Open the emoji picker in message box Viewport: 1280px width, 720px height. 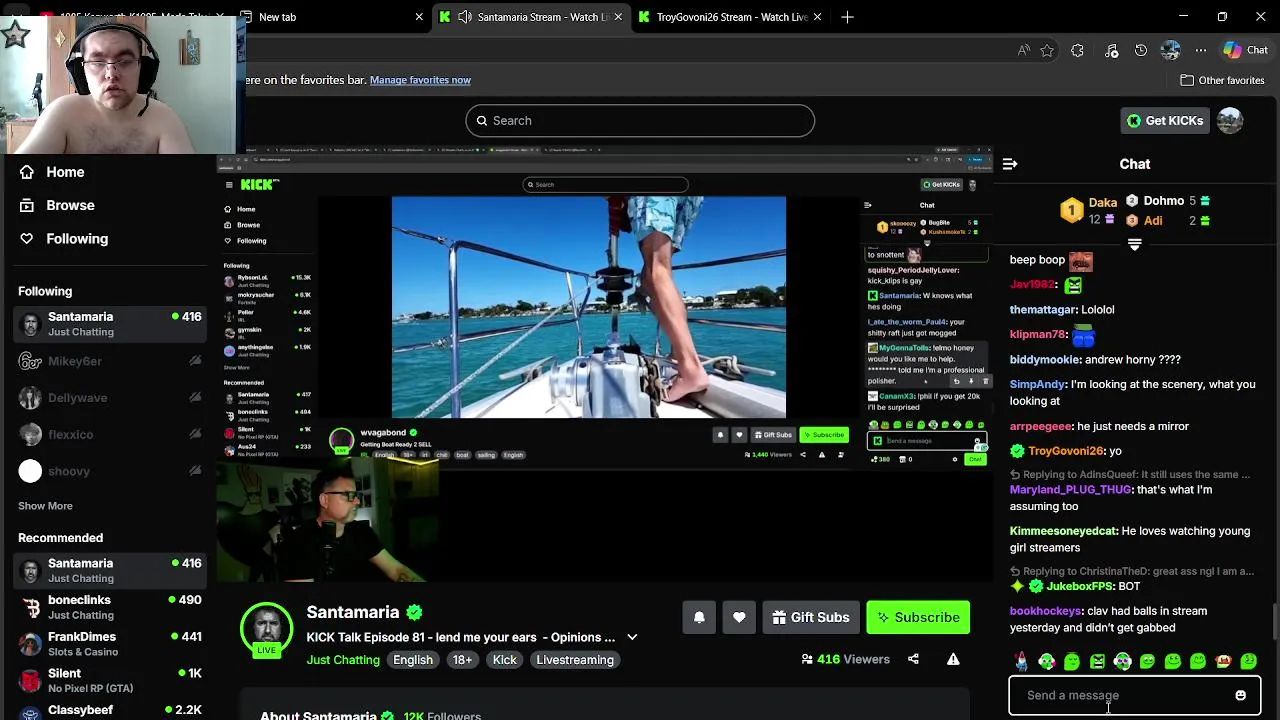point(1240,695)
